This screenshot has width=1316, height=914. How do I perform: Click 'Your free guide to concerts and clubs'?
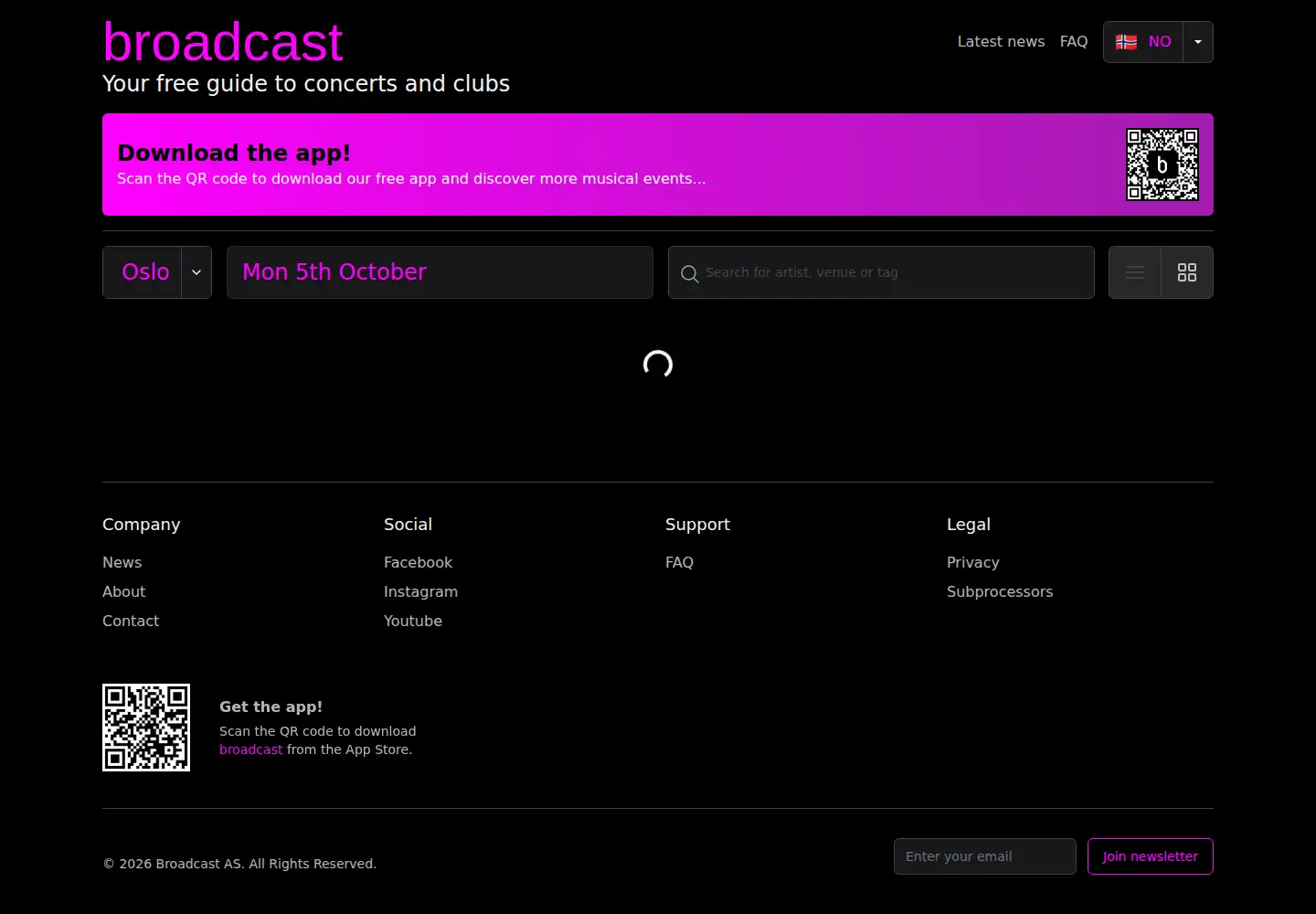point(306,83)
